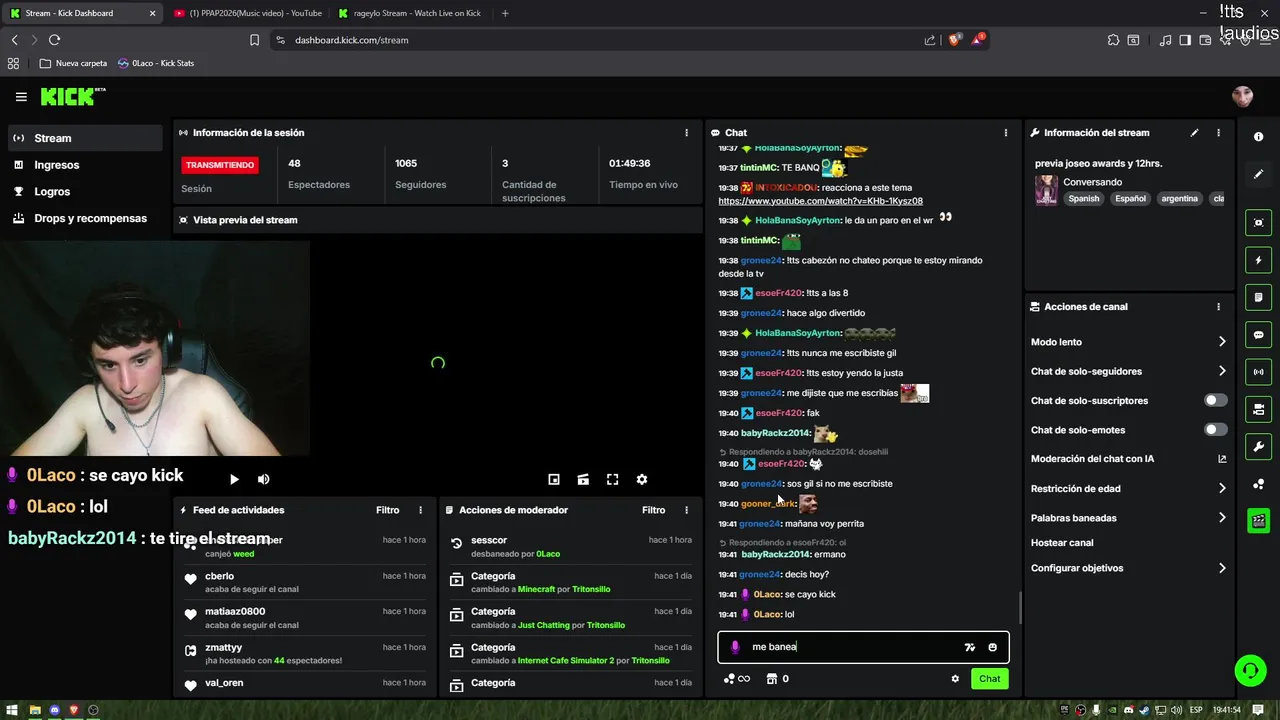Enter fullscreen on the stream preview
1280x720 pixels.
[612, 480]
